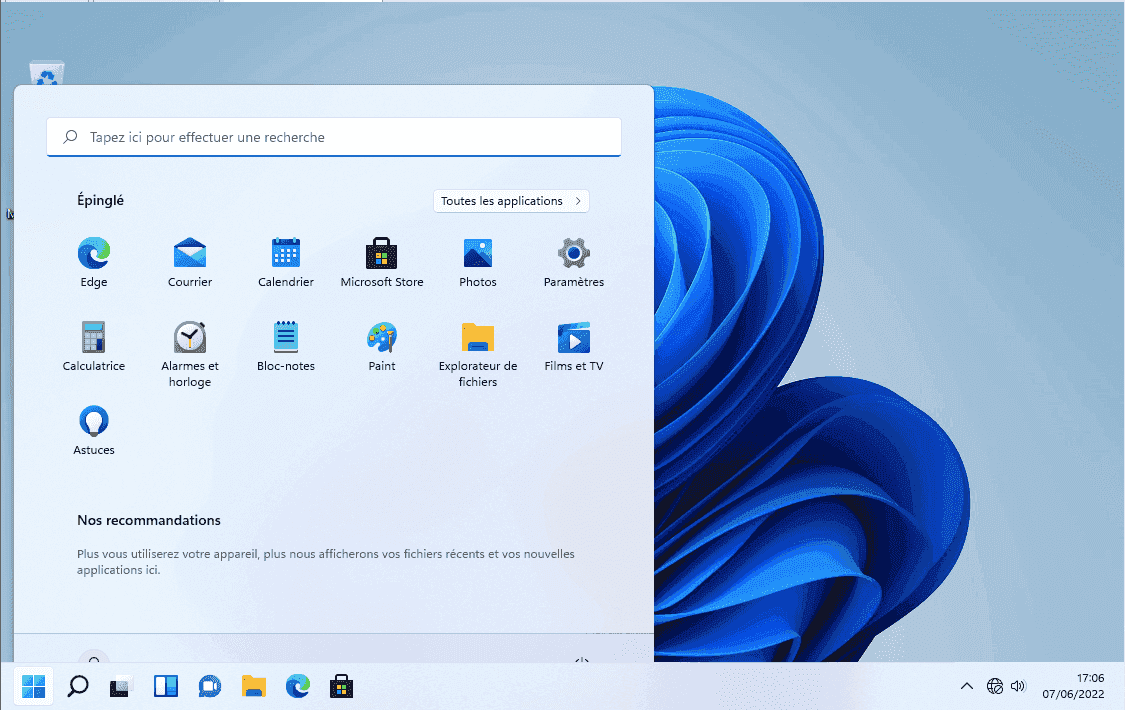Viewport: 1125px width, 710px height.
Task: Focus the Start menu search field
Action: coord(334,137)
